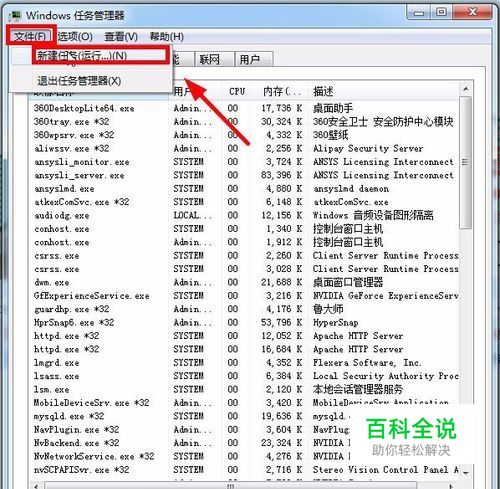Open the 帮助(H) menu
The width and height of the screenshot is (500, 489).
[167, 36]
